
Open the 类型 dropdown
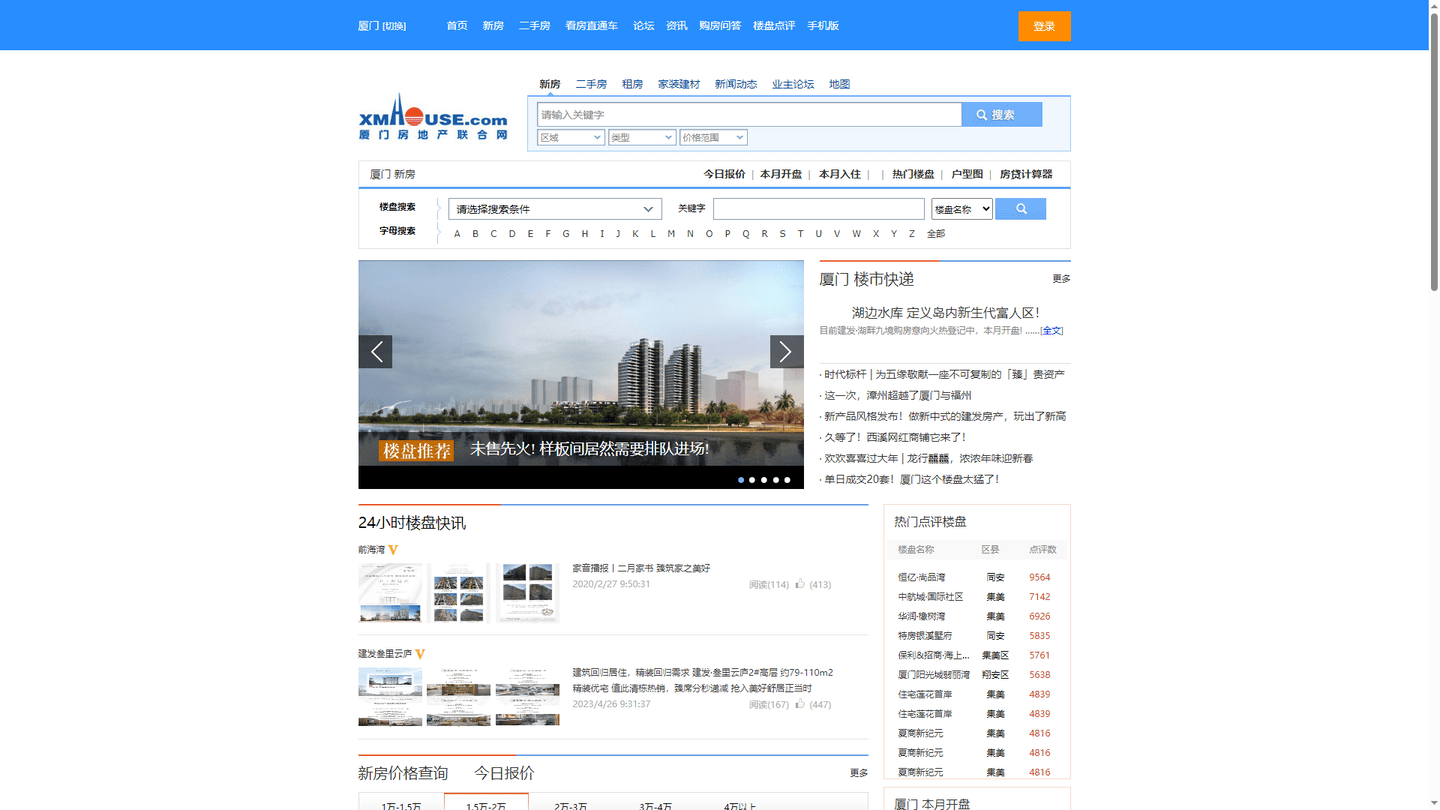coord(642,137)
